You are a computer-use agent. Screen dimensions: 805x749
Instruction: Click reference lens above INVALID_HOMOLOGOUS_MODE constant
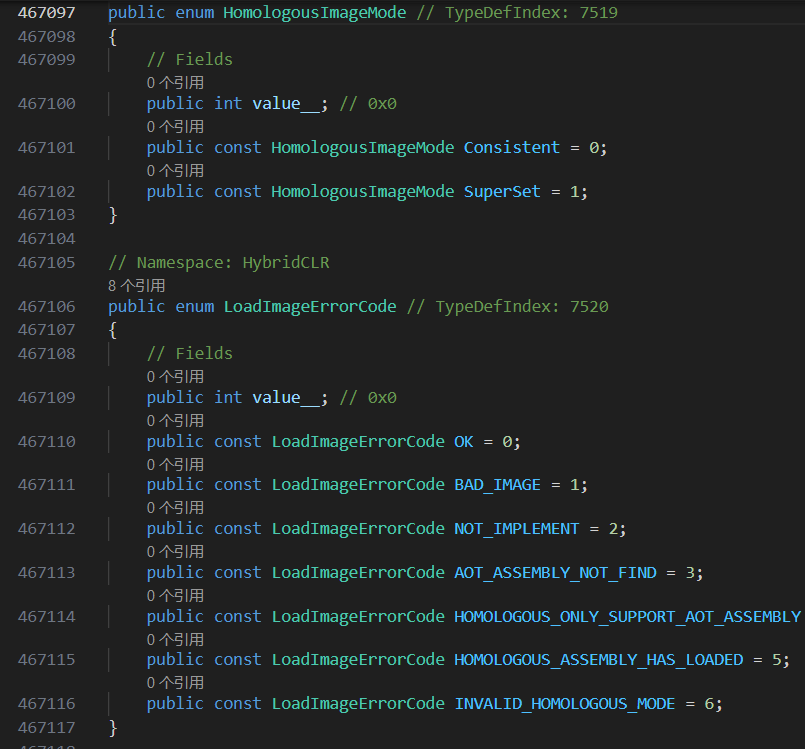tap(175, 682)
